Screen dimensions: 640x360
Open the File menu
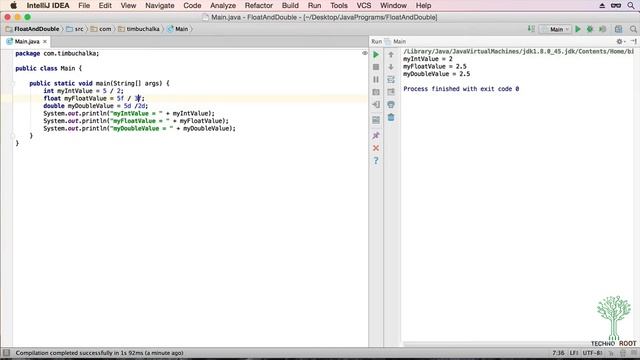84,6
